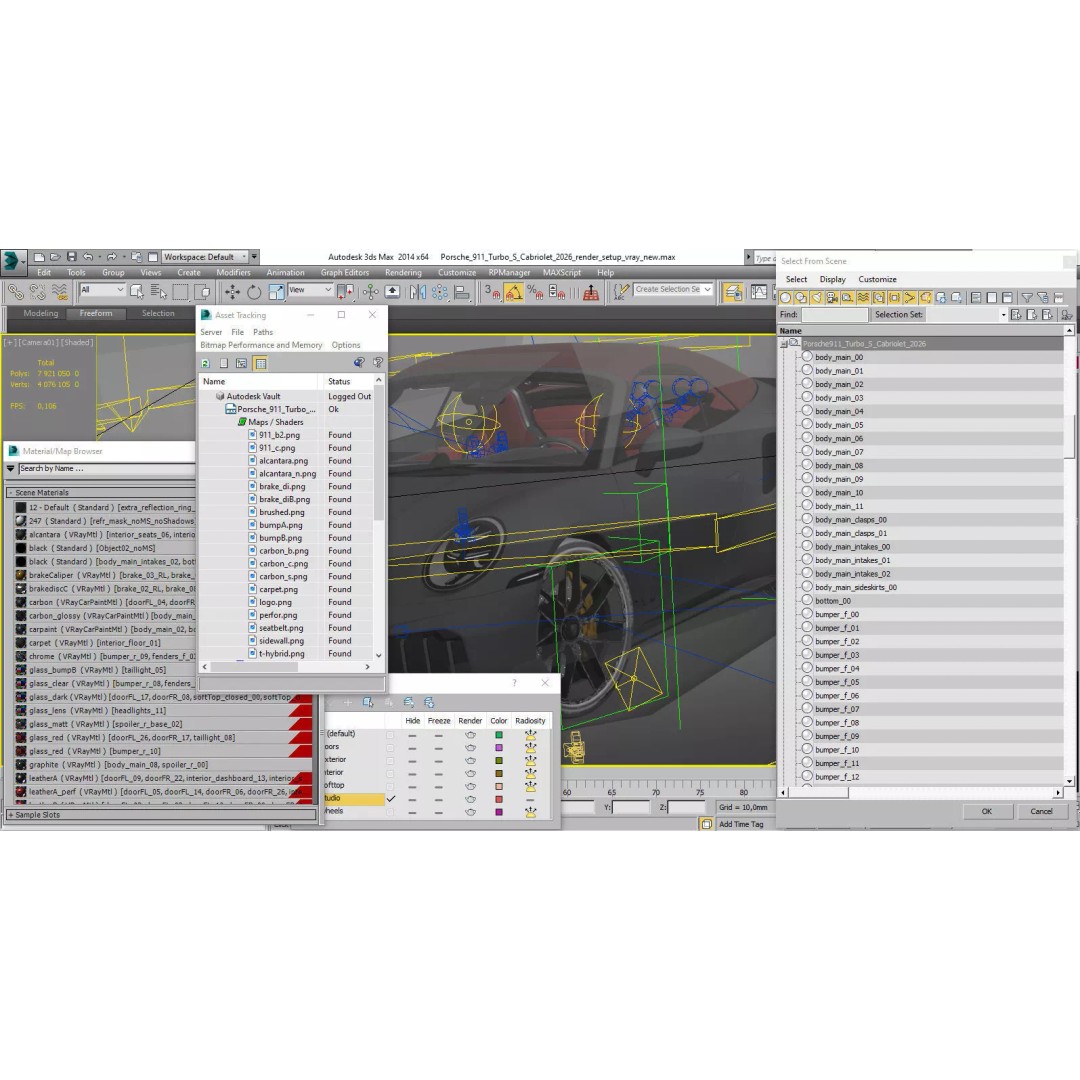Select the Bind to Space Warp tool
The width and height of the screenshot is (1080, 1080).
(x=60, y=293)
